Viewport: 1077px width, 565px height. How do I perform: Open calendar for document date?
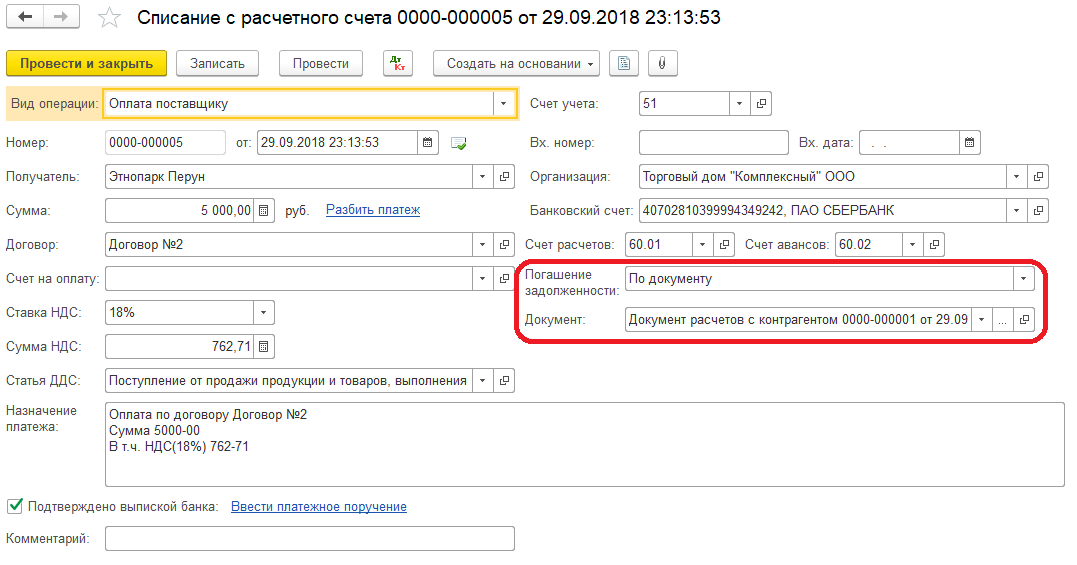tap(427, 143)
